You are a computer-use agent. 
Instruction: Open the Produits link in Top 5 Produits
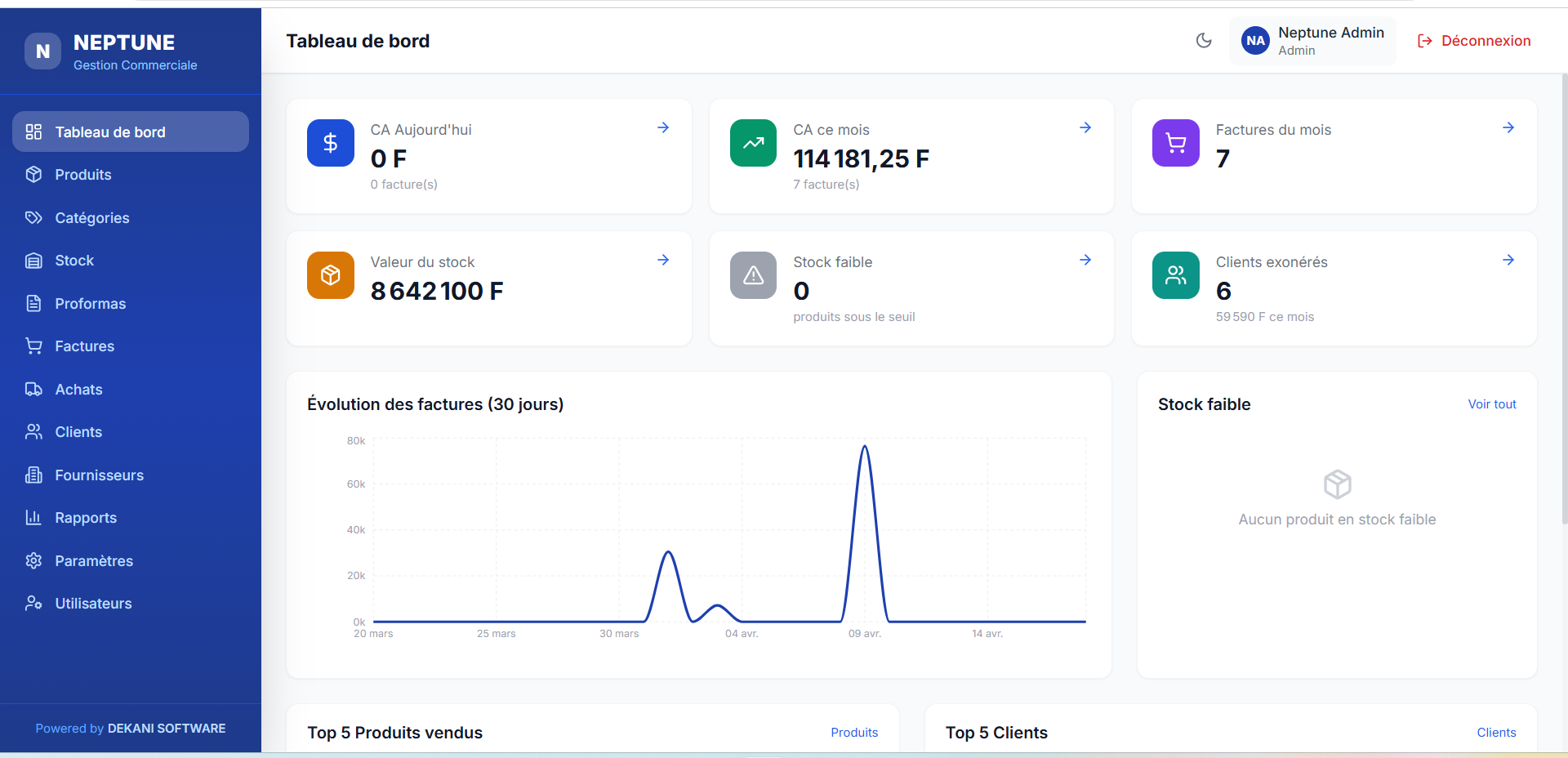tap(853, 733)
